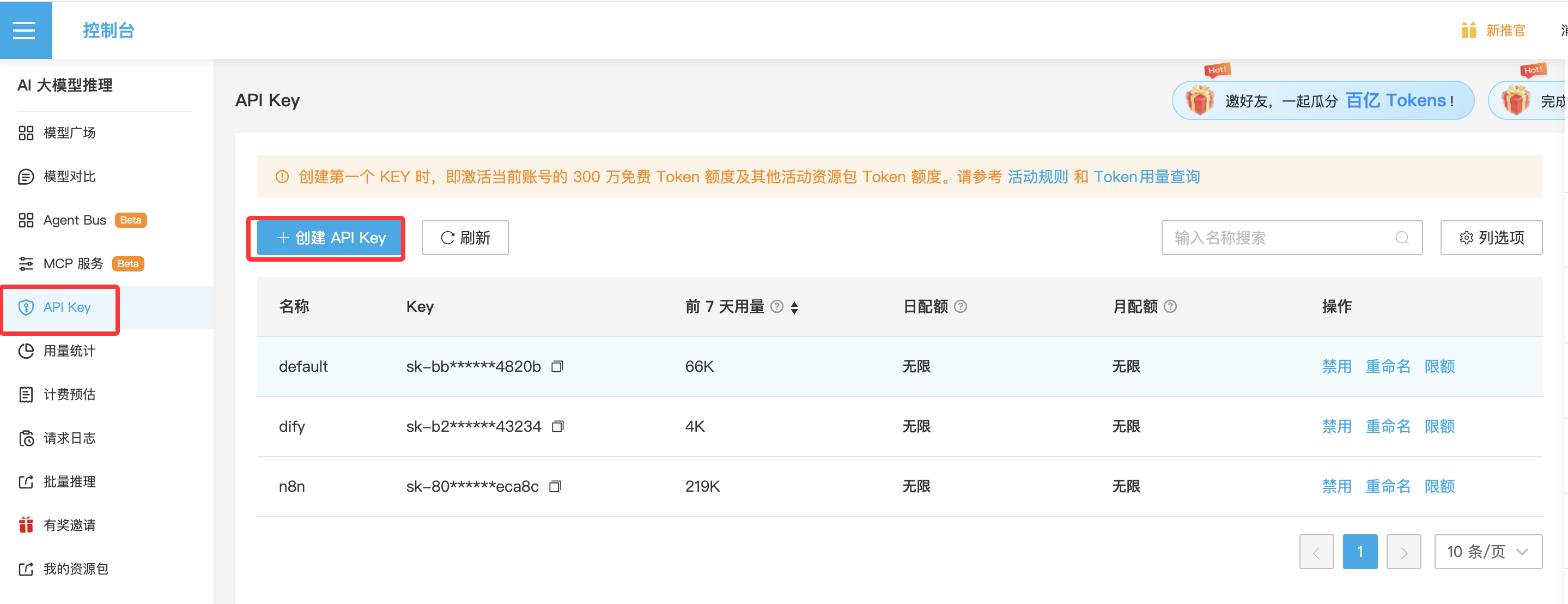
Task: Click the 新推官 gift icon
Action: (x=1468, y=30)
